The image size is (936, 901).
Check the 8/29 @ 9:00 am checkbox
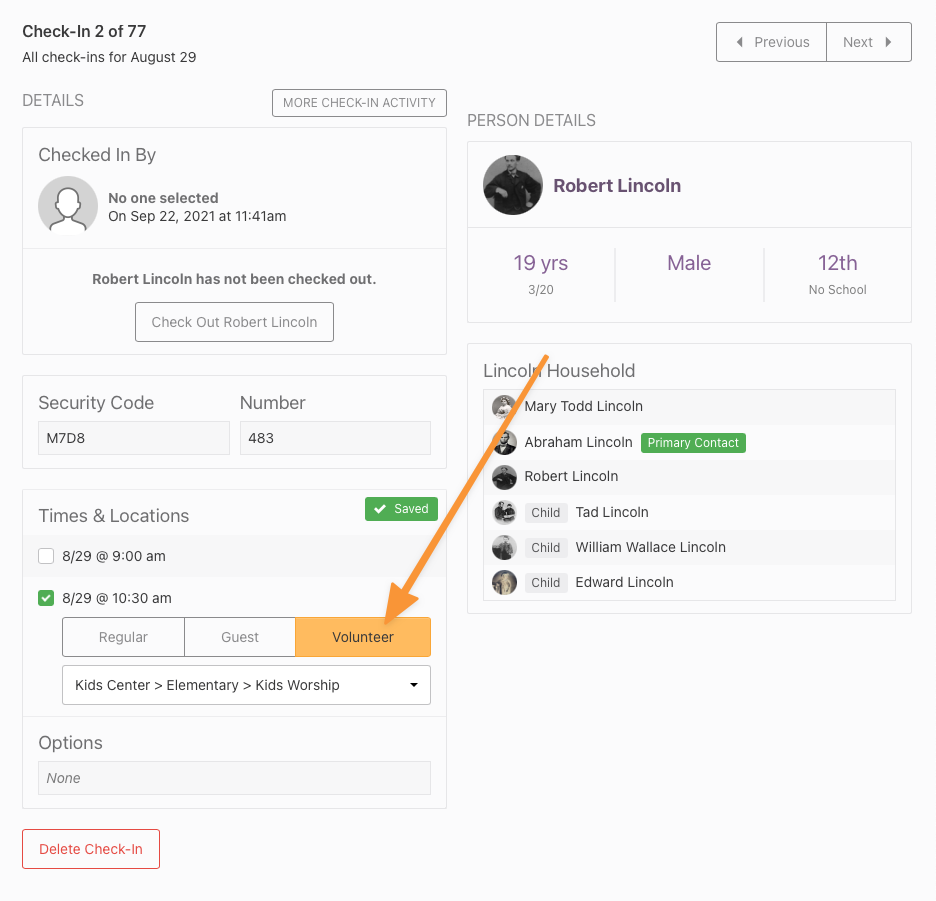click(46, 556)
